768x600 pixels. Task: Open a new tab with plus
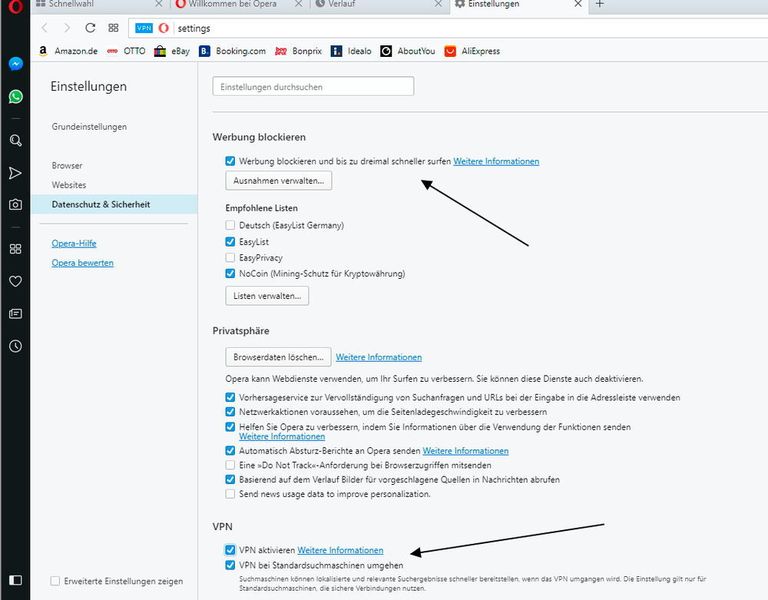[x=600, y=4]
